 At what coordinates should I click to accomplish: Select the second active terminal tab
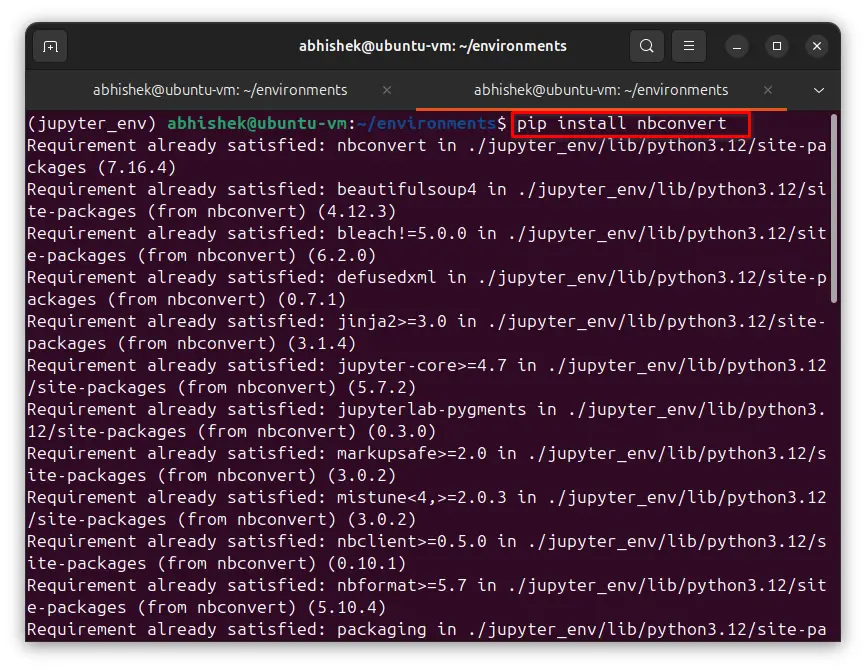click(x=600, y=90)
